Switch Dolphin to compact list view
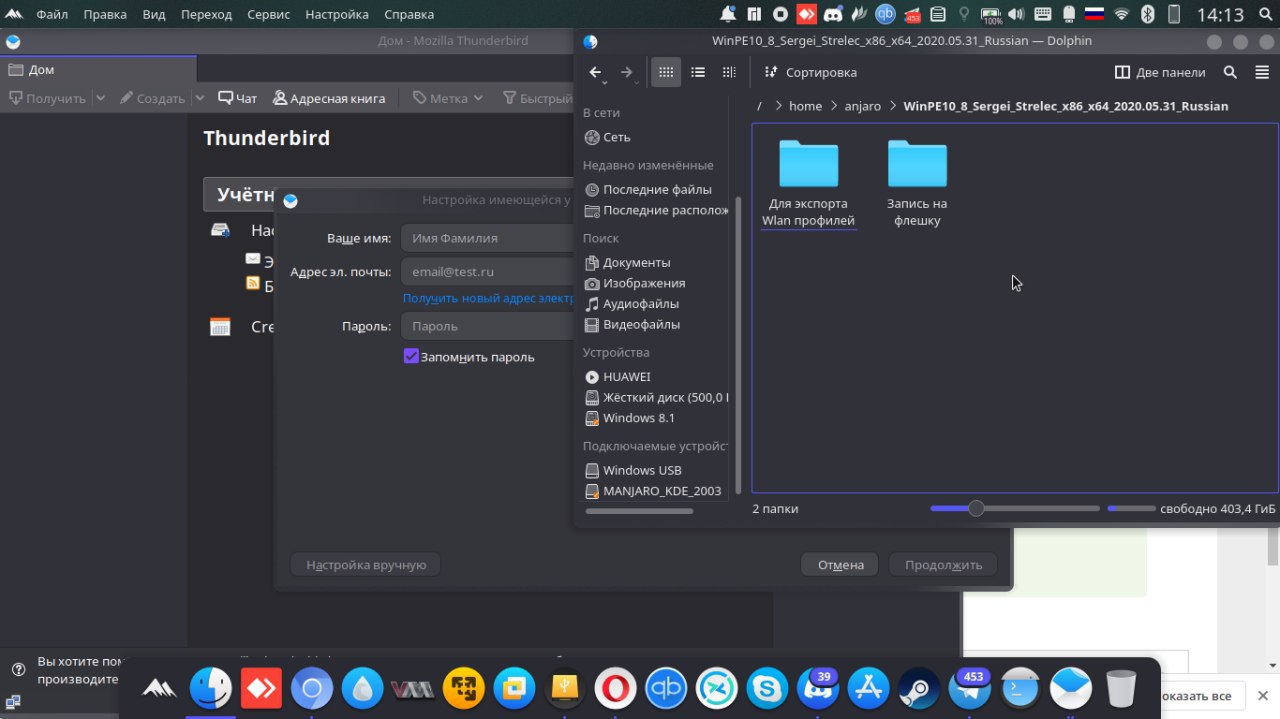The height and width of the screenshot is (719, 1280). tap(698, 72)
